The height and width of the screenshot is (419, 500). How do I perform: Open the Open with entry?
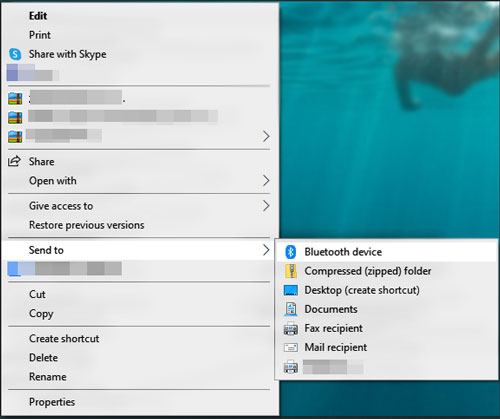(140, 181)
